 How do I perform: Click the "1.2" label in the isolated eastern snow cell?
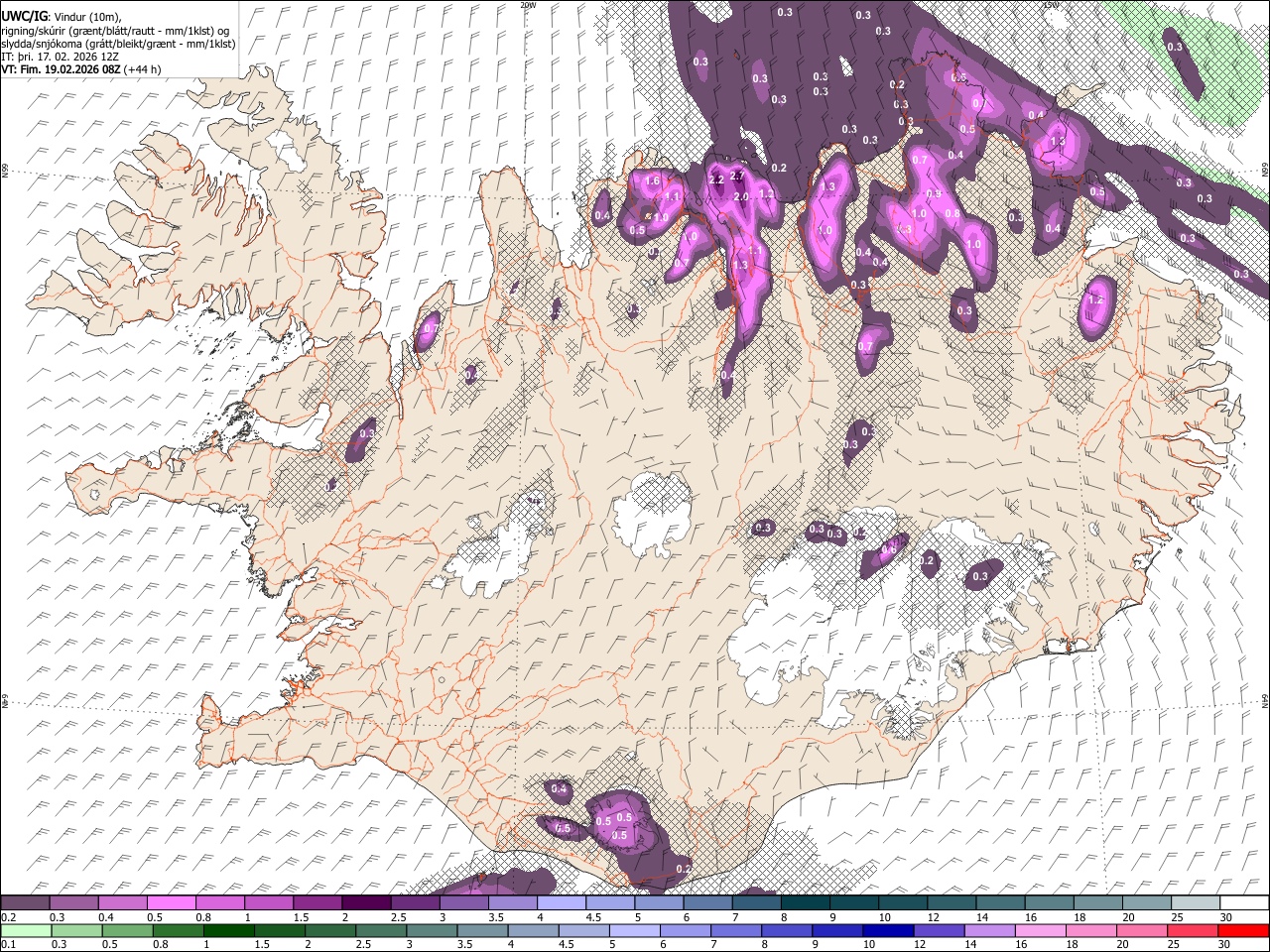pyautogui.click(x=1096, y=299)
